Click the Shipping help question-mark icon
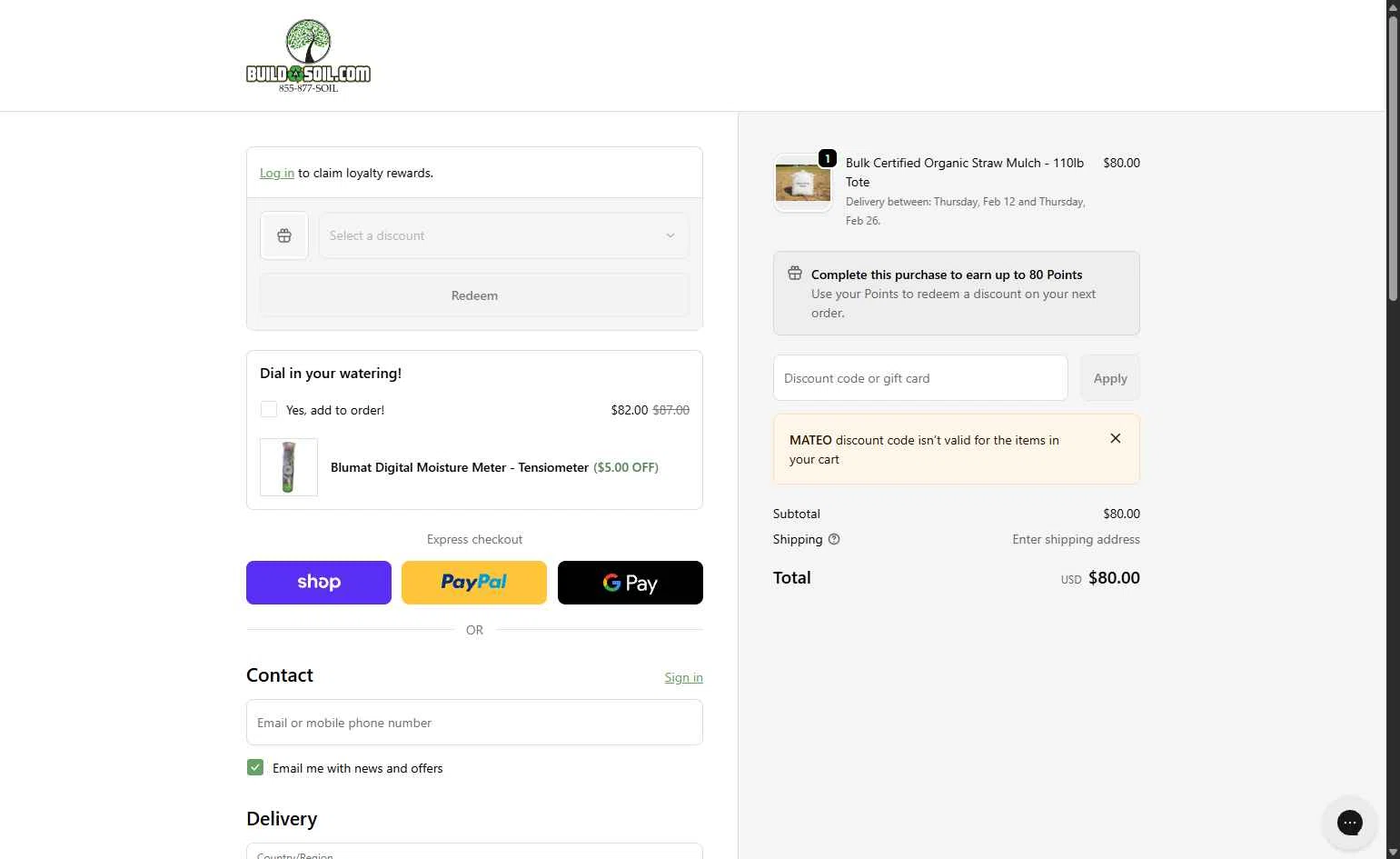The width and height of the screenshot is (1400, 859). (834, 539)
